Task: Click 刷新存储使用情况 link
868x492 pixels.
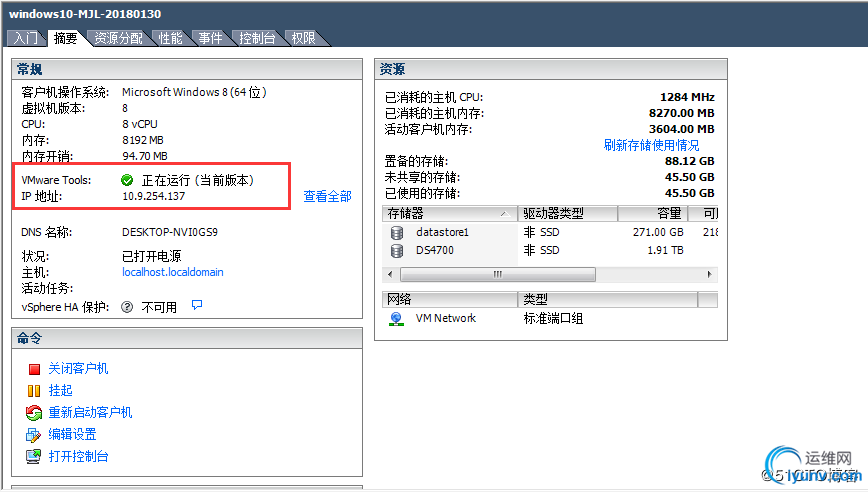Action: [x=651, y=146]
